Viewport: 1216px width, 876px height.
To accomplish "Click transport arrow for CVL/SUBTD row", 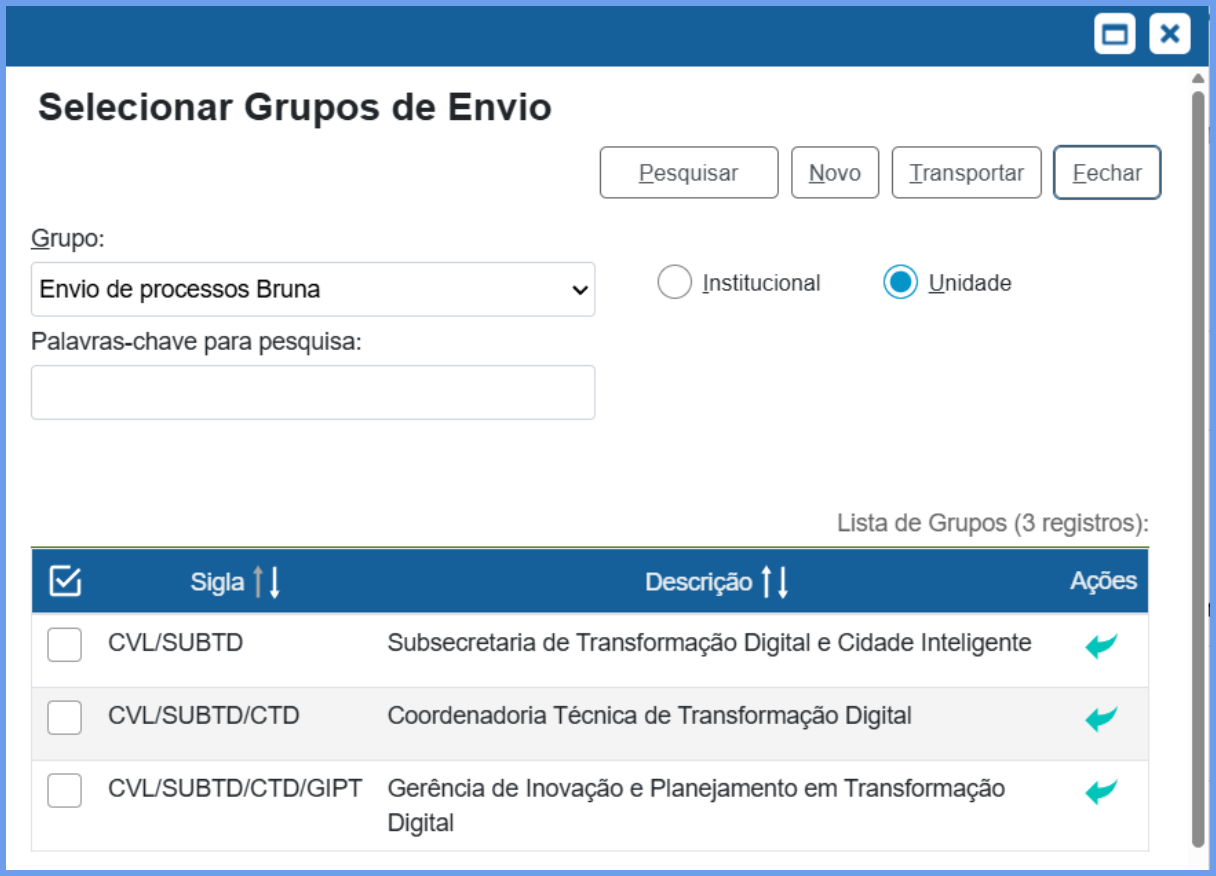I will (1101, 646).
